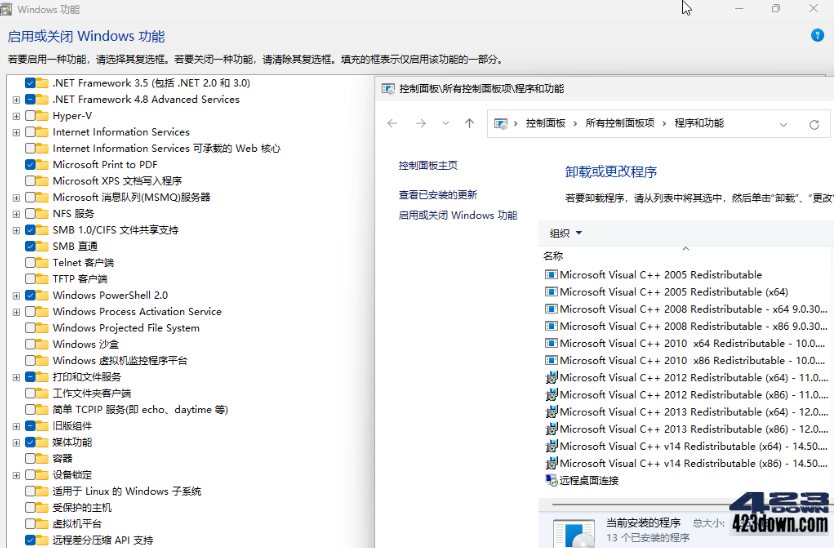837x548 pixels.
Task: Click the Windows 沙盒 folder icon
Action: [x=42, y=344]
